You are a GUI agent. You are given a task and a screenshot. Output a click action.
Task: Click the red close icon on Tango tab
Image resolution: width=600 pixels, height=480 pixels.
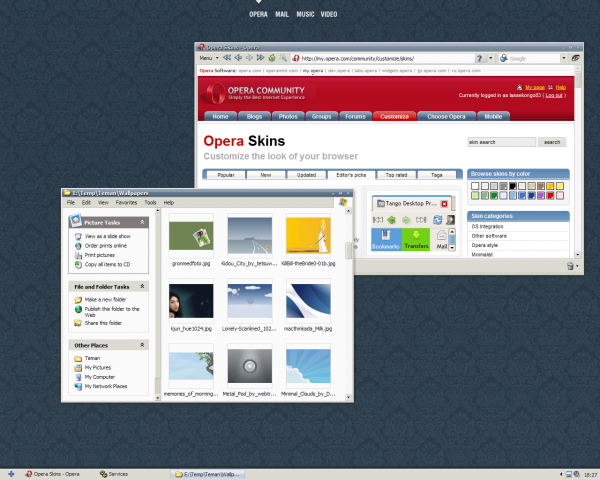[444, 204]
